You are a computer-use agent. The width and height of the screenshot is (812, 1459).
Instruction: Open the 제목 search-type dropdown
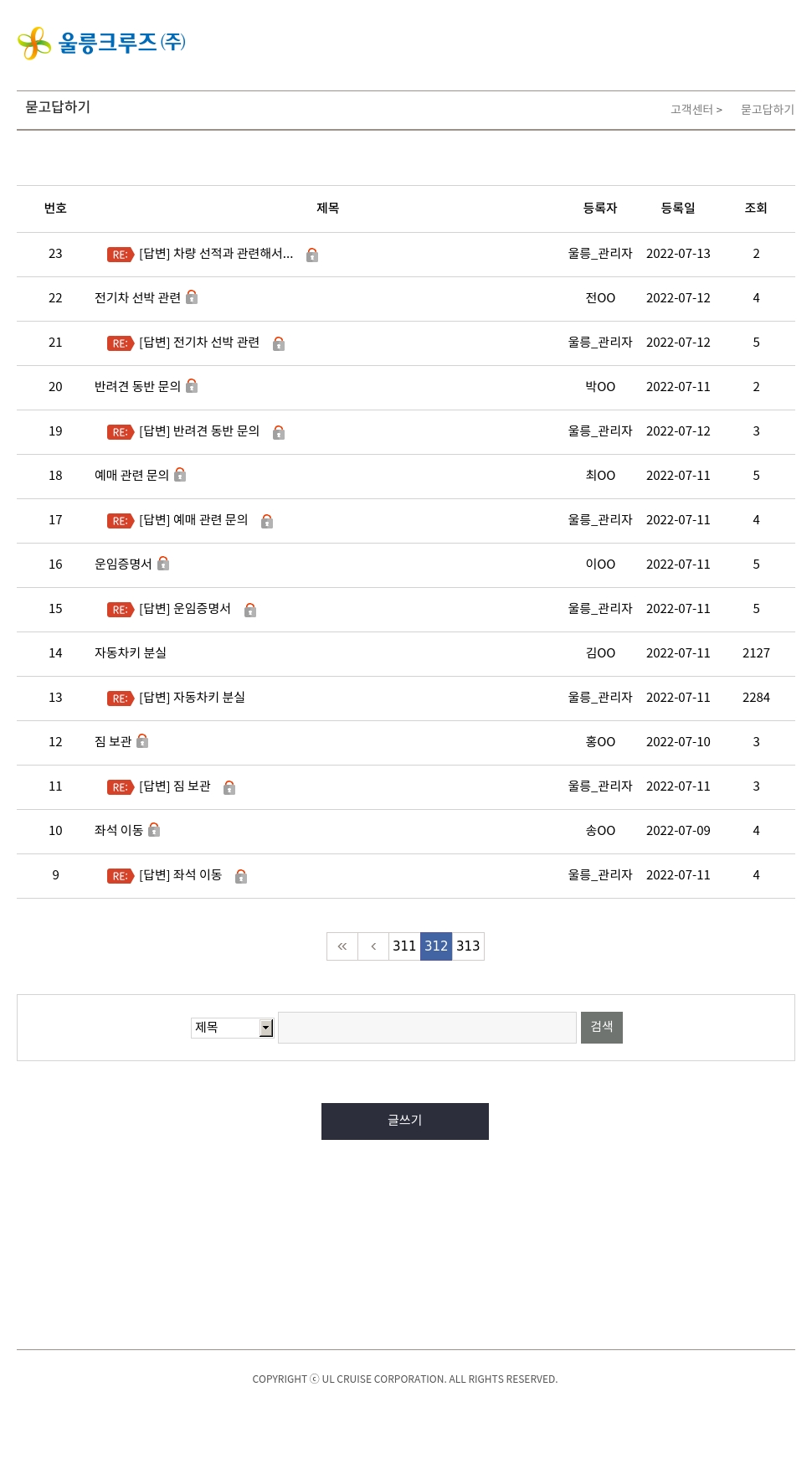pos(232,1028)
